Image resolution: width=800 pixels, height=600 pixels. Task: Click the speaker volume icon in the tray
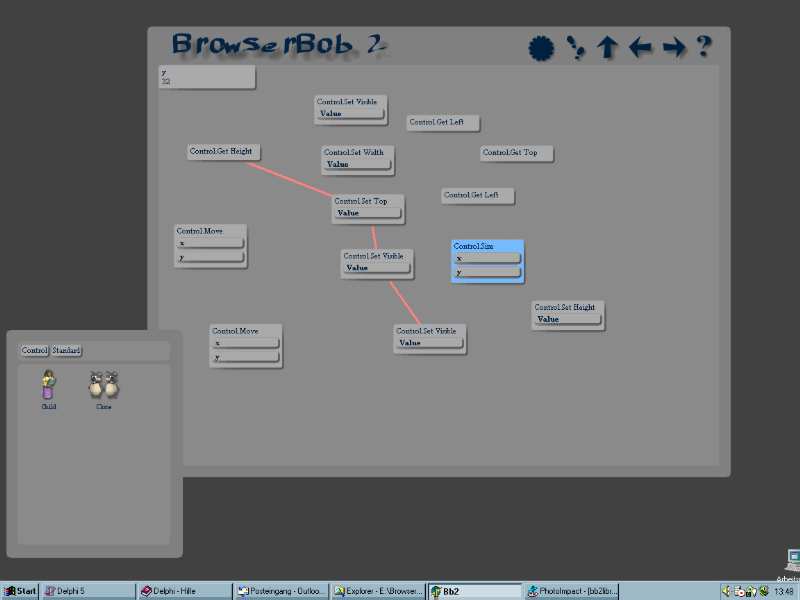pyautogui.click(x=727, y=592)
